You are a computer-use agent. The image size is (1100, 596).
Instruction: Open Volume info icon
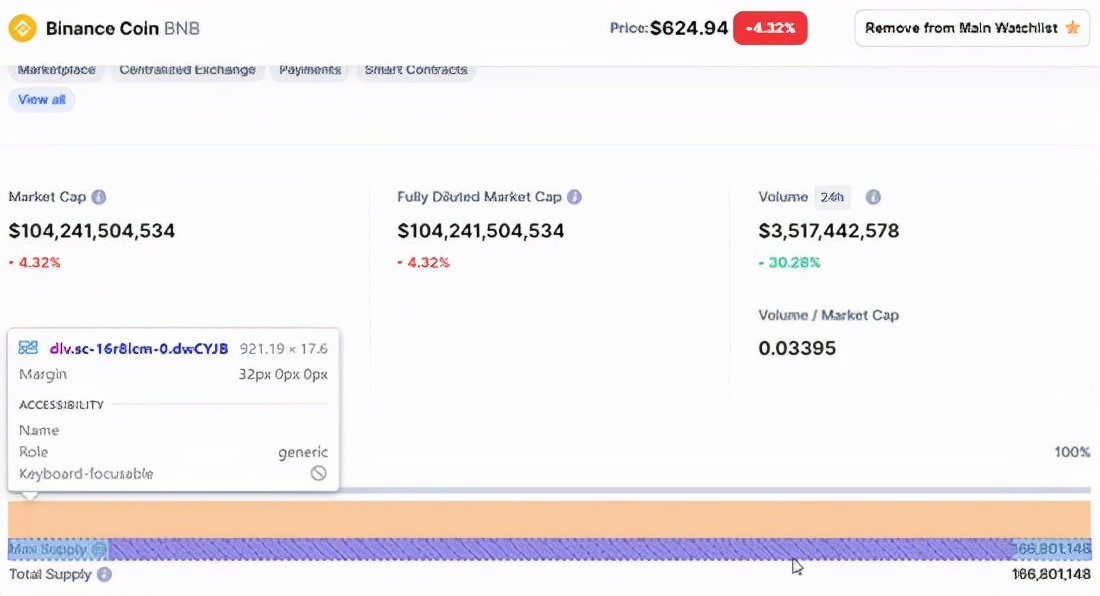coord(873,197)
